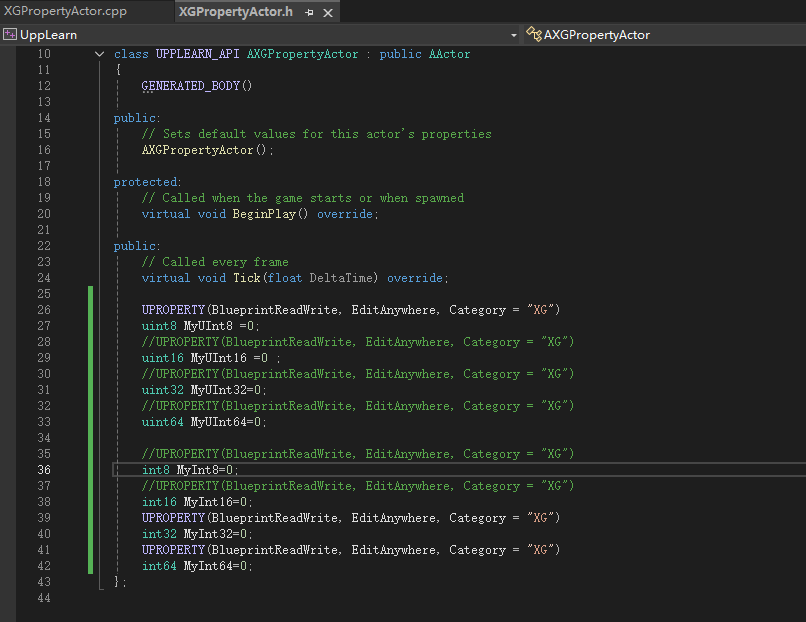Collapse the AXGPropertyActor class code block
806x622 pixels.
click(x=99, y=54)
